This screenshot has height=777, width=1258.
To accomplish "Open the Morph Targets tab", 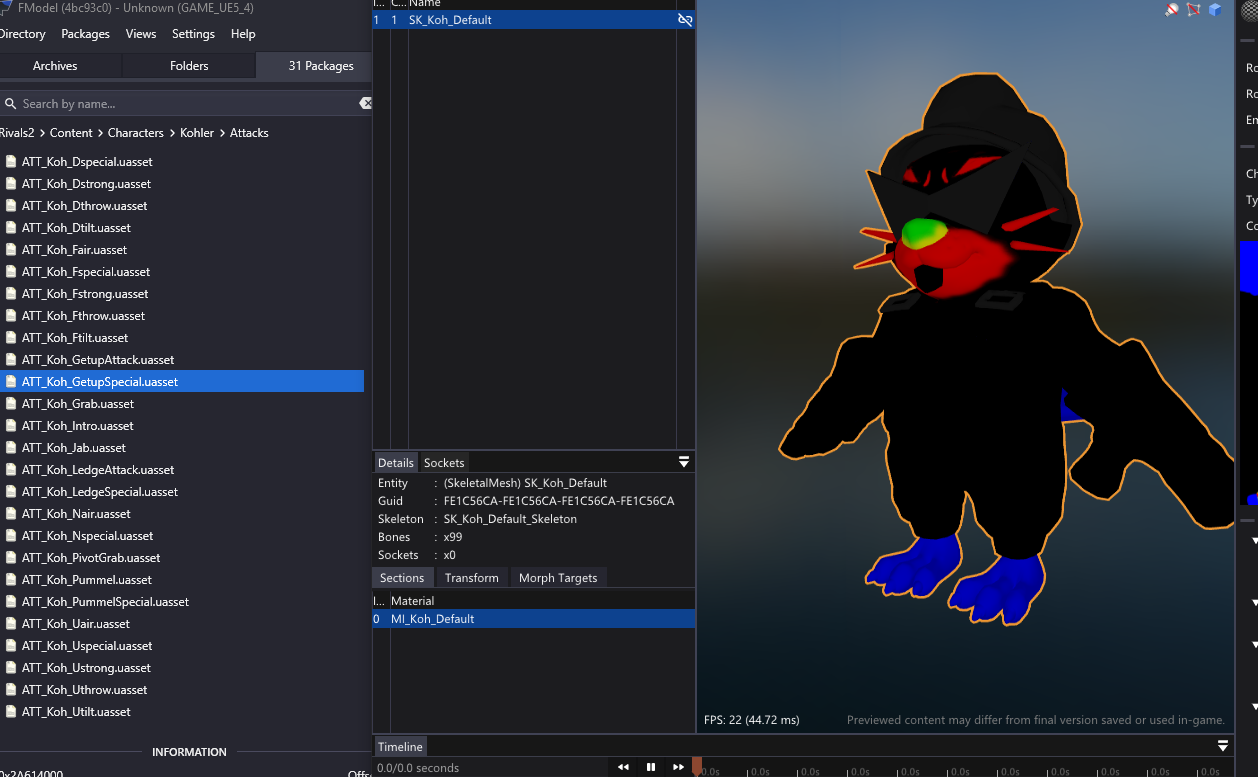I will click(558, 578).
